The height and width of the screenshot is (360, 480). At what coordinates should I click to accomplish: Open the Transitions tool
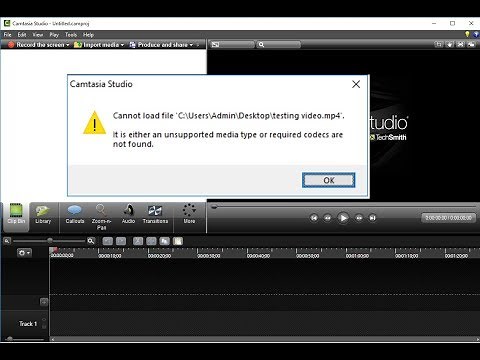(155, 214)
